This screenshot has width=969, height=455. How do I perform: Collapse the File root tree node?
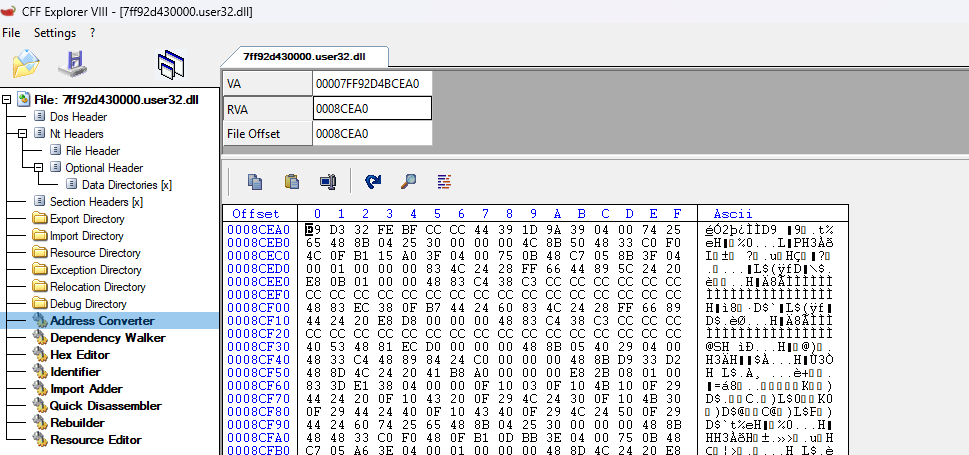pos(6,100)
